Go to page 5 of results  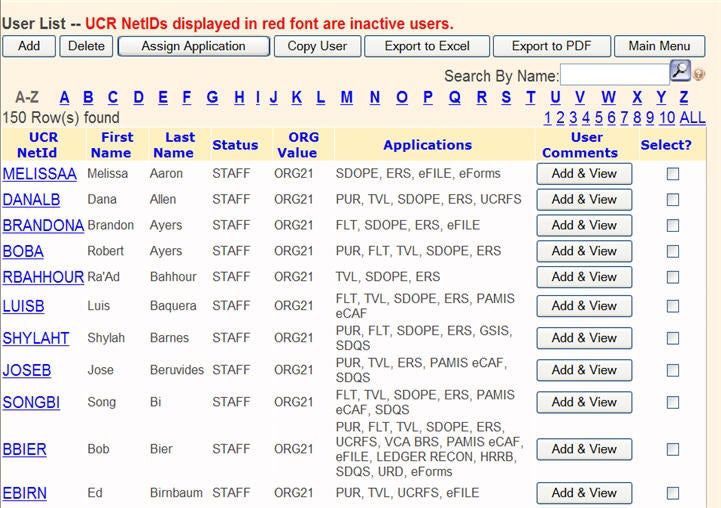click(597, 118)
